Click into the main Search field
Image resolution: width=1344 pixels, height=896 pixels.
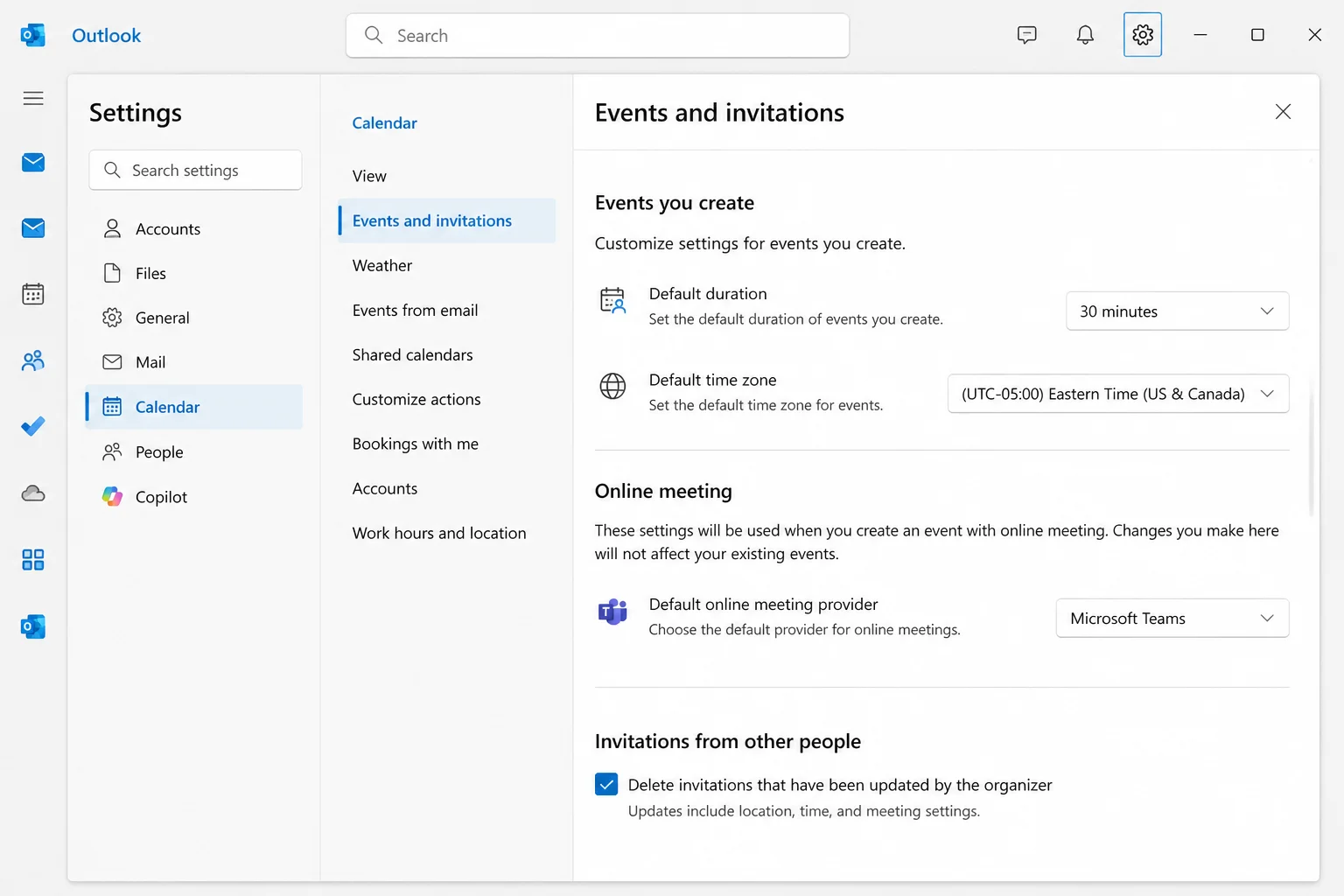[x=598, y=35]
